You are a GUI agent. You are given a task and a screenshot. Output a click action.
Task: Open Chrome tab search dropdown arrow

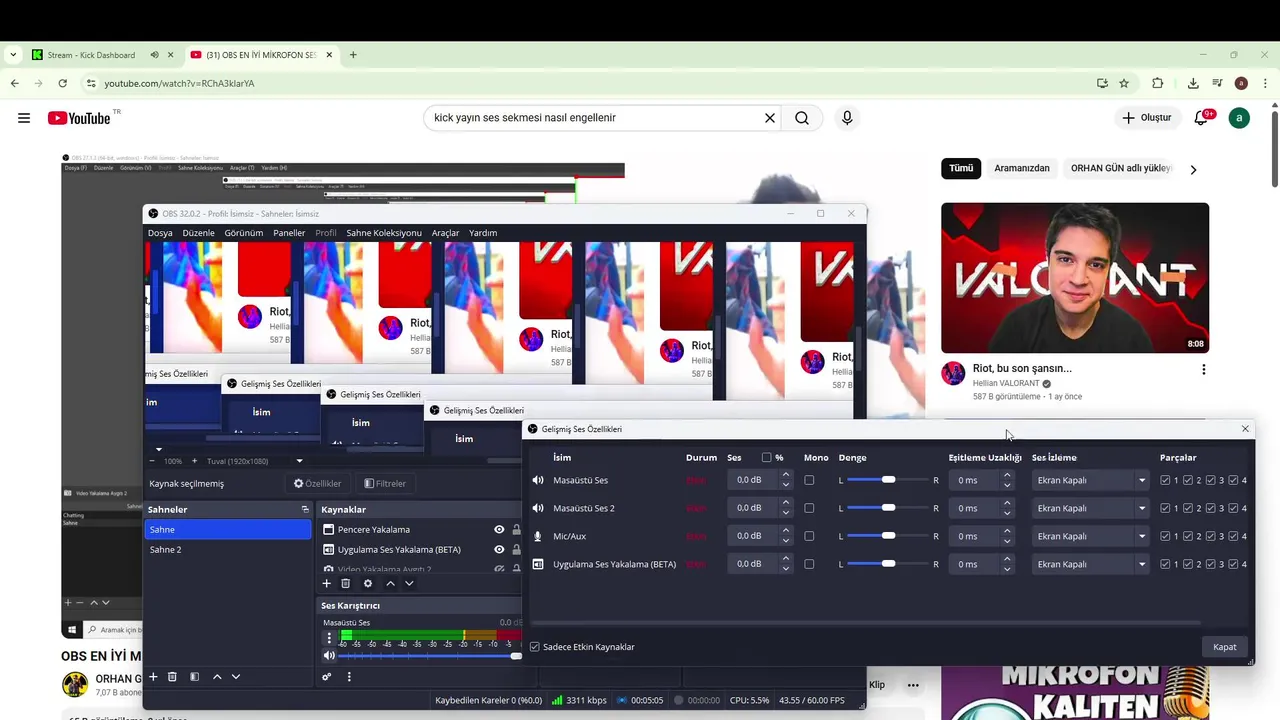coord(13,55)
